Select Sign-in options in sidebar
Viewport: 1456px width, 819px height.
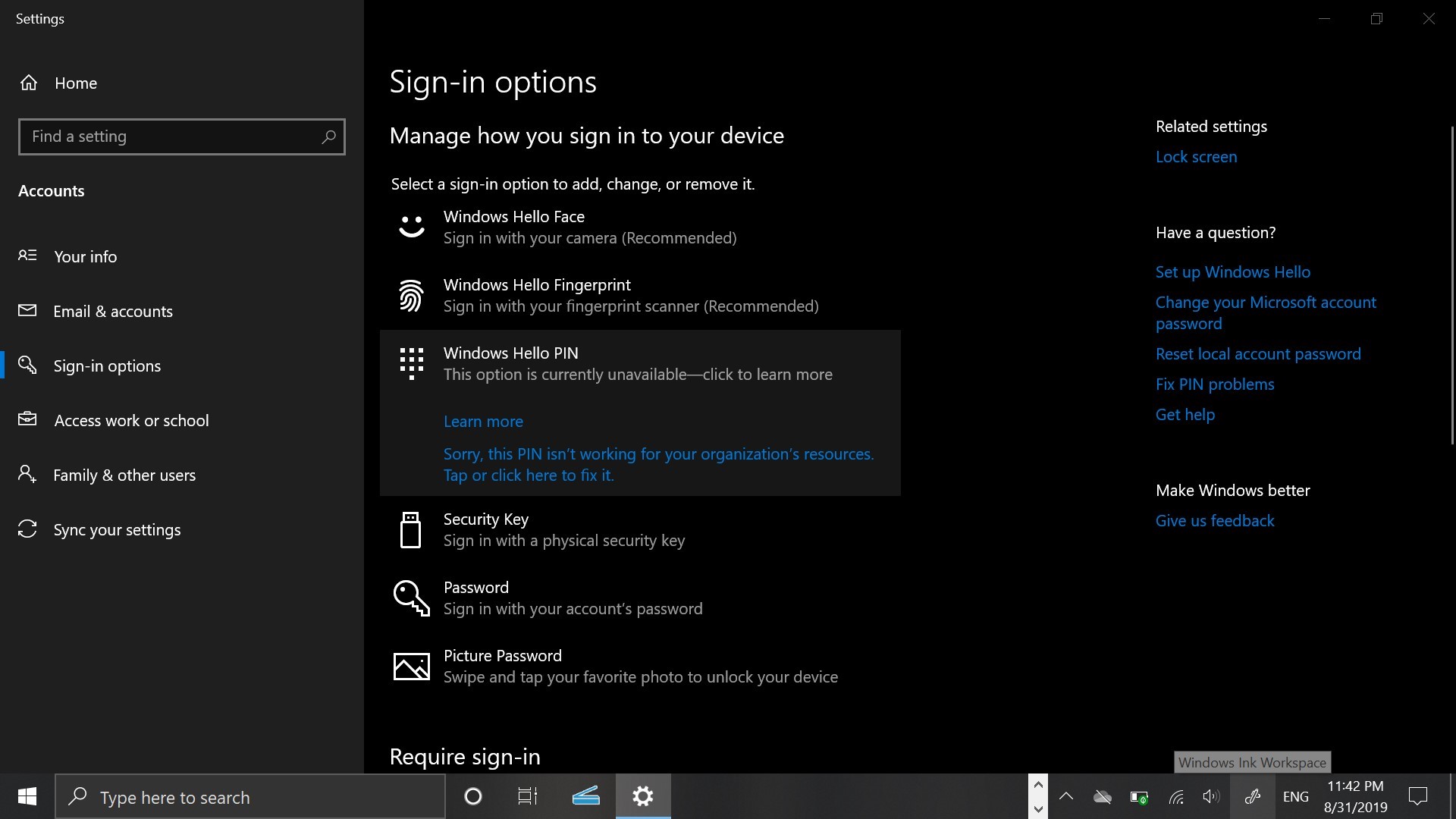182,366
